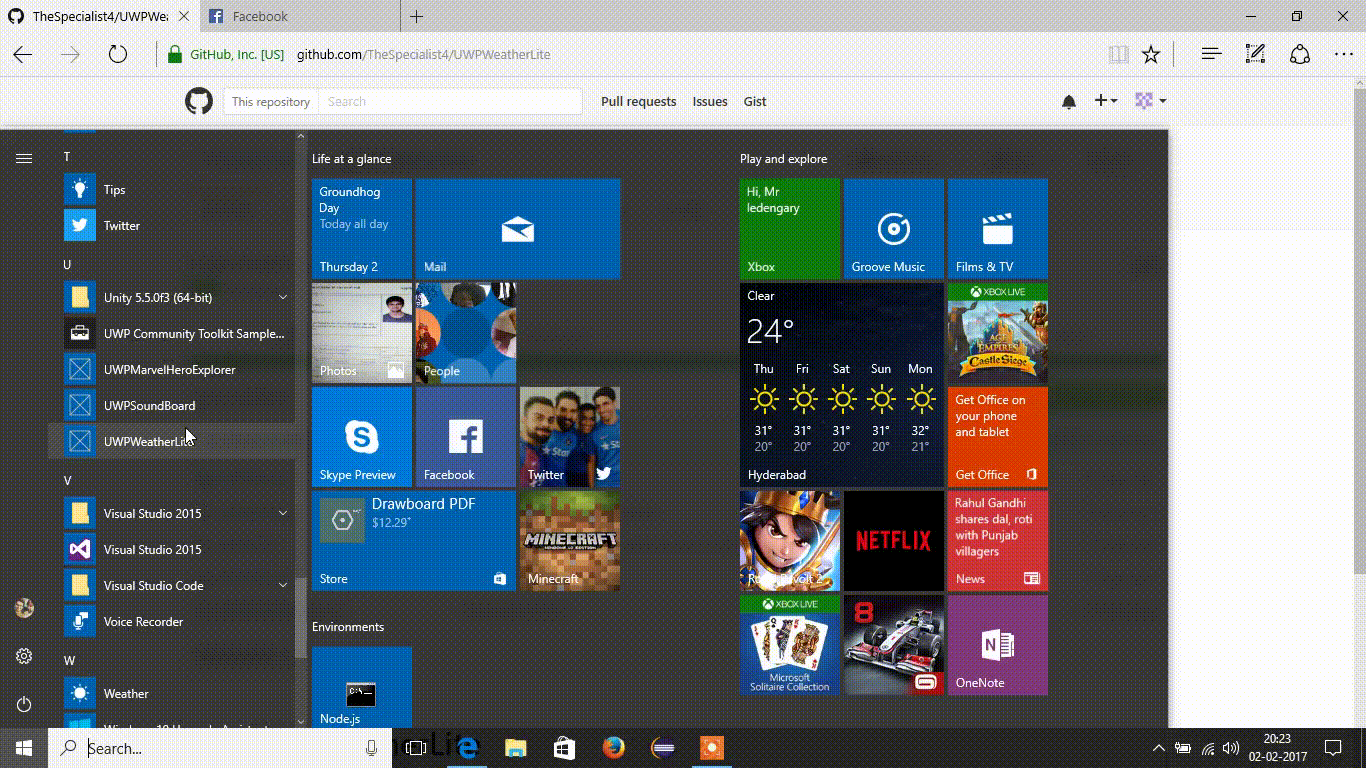Open Windows Store from the taskbar
The width and height of the screenshot is (1366, 768).
click(x=564, y=748)
